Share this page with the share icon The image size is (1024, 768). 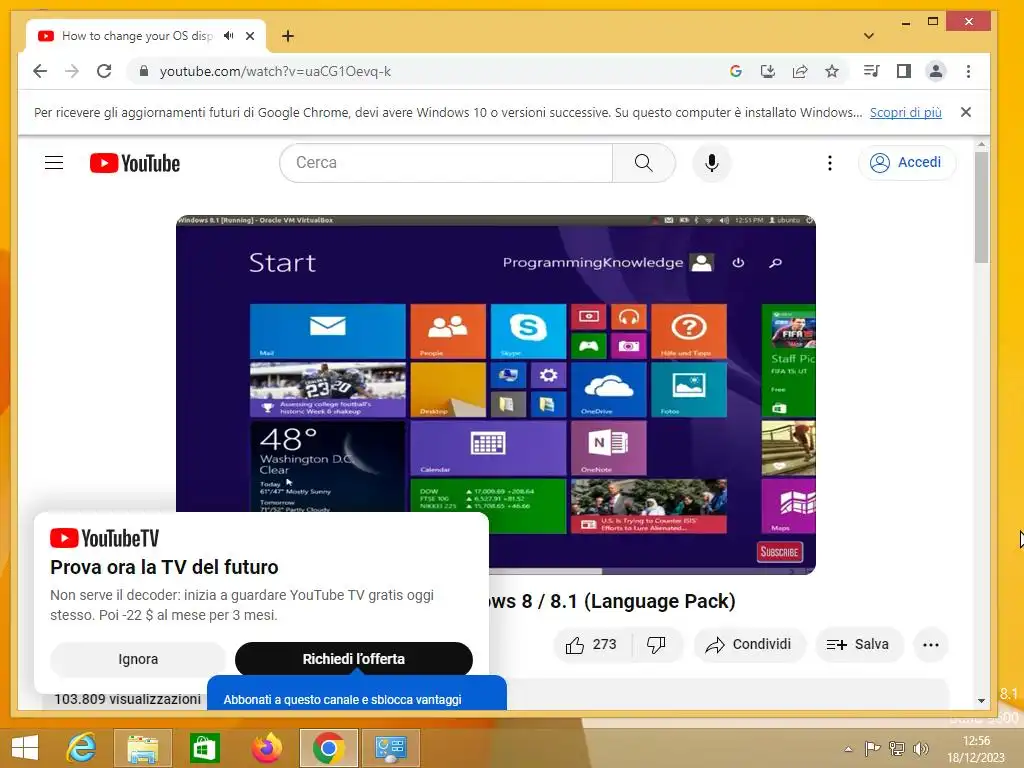[800, 71]
